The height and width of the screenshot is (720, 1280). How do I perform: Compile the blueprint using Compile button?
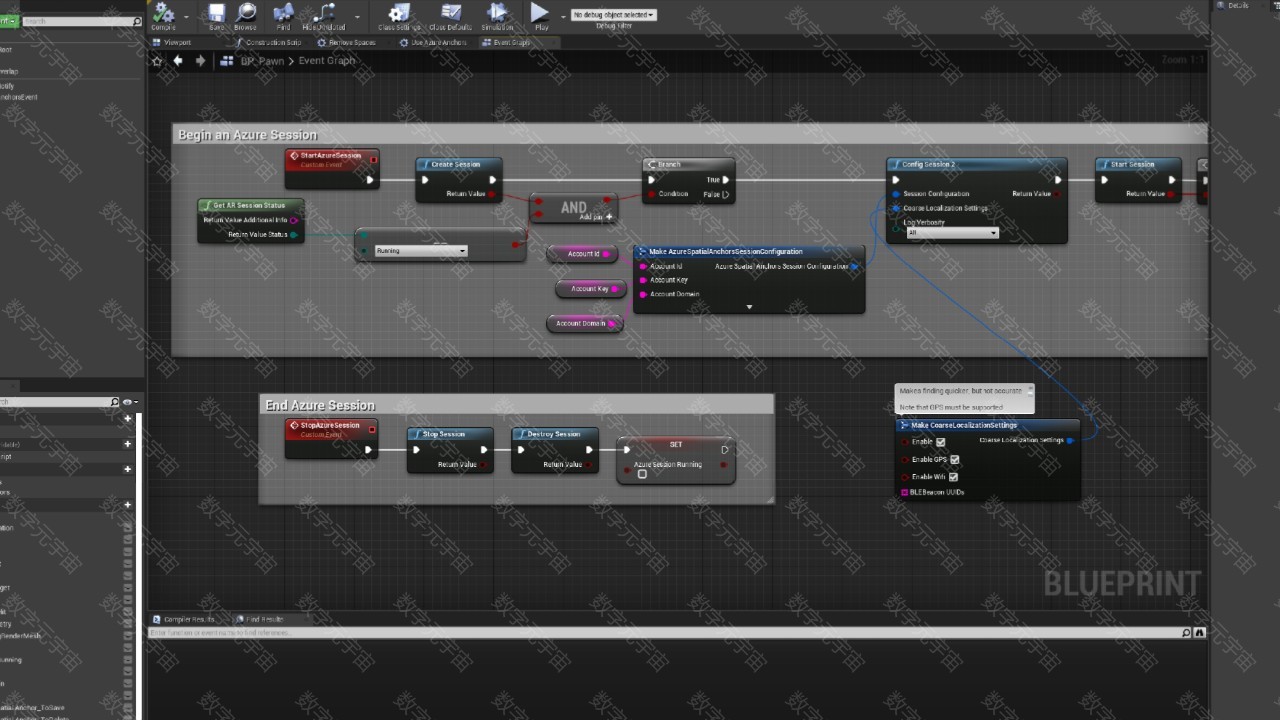point(163,15)
